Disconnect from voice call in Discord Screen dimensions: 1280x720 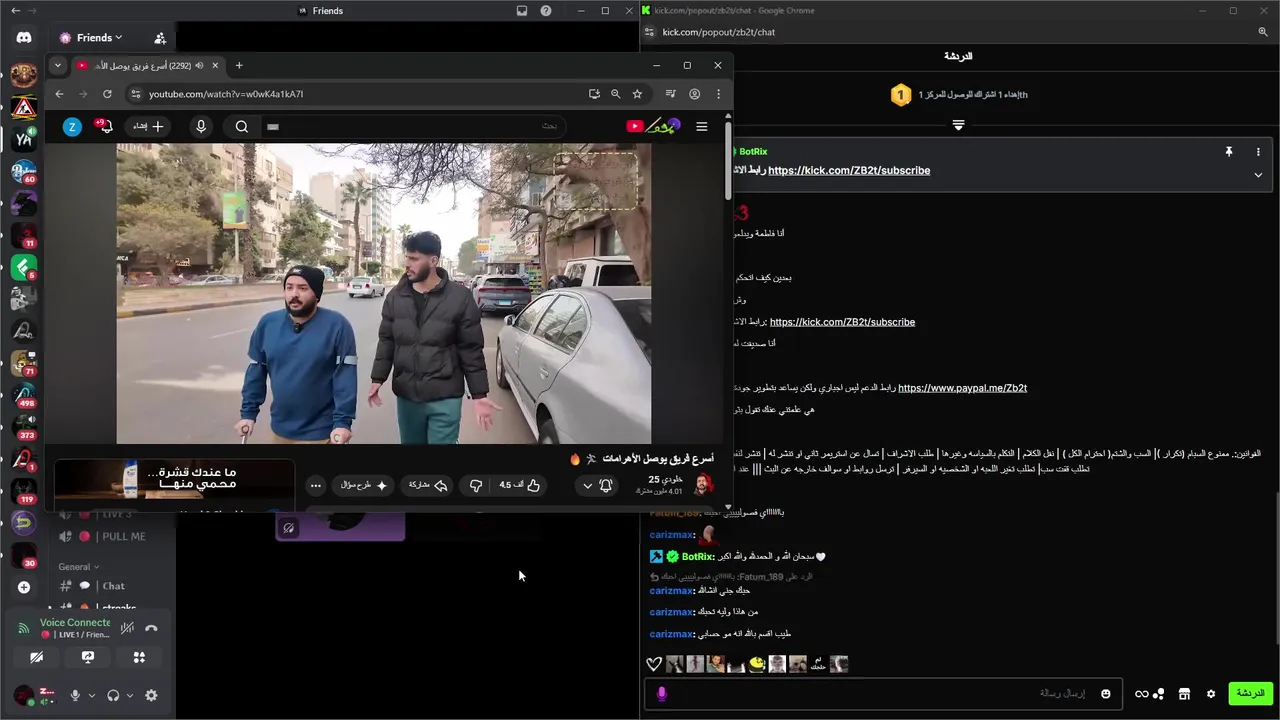pyautogui.click(x=151, y=628)
